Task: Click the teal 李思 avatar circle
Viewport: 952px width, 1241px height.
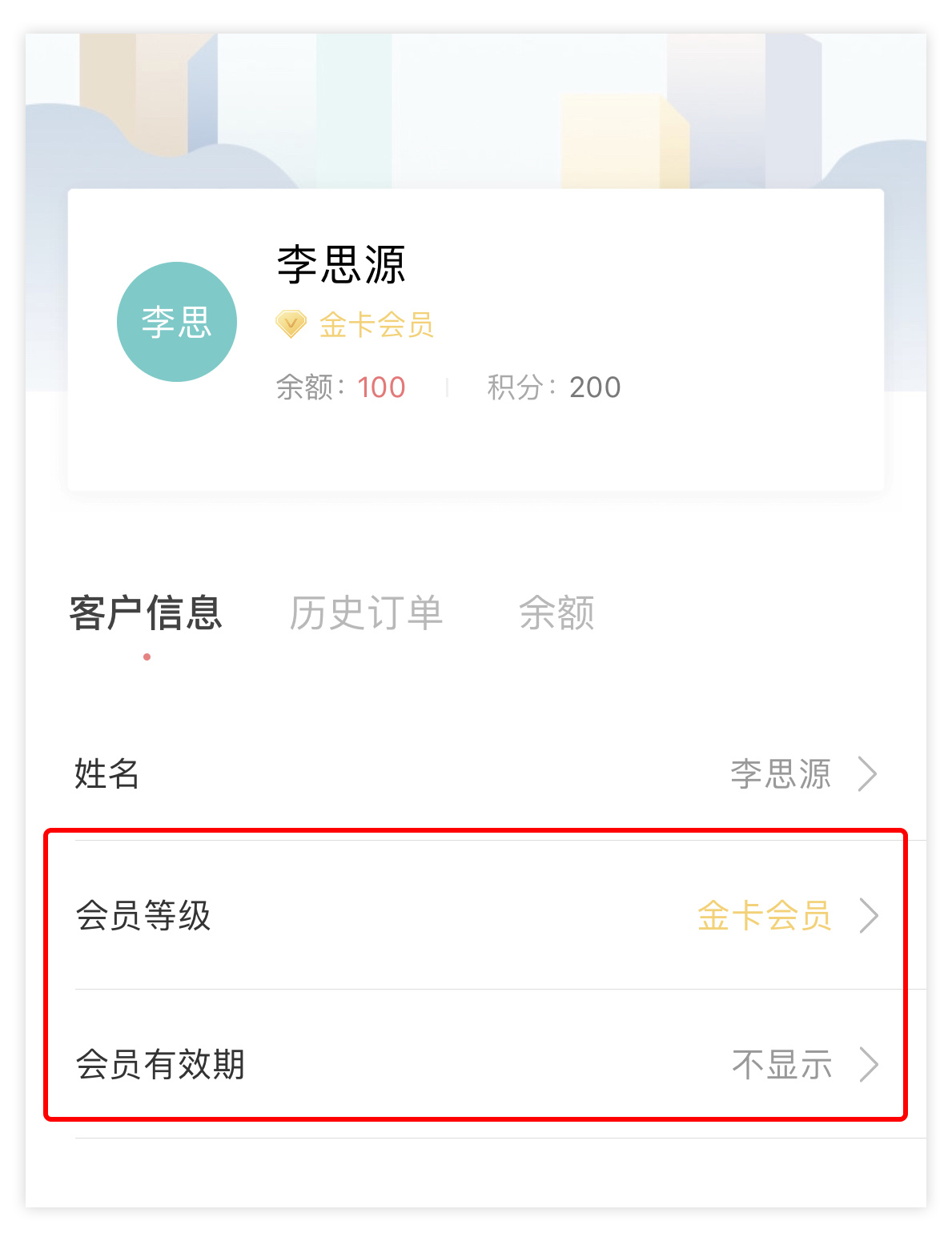Action: click(x=177, y=322)
